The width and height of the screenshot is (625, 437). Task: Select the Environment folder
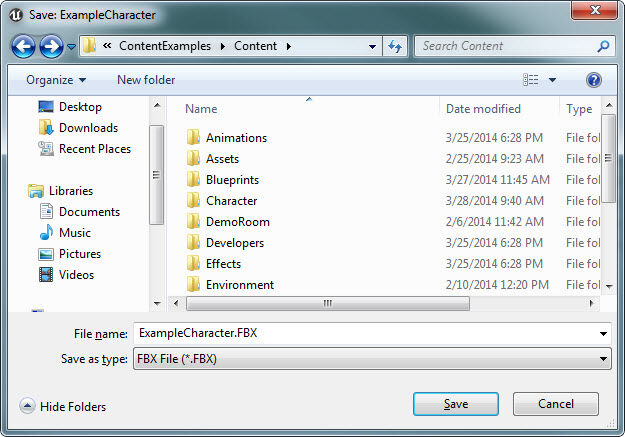click(x=240, y=285)
